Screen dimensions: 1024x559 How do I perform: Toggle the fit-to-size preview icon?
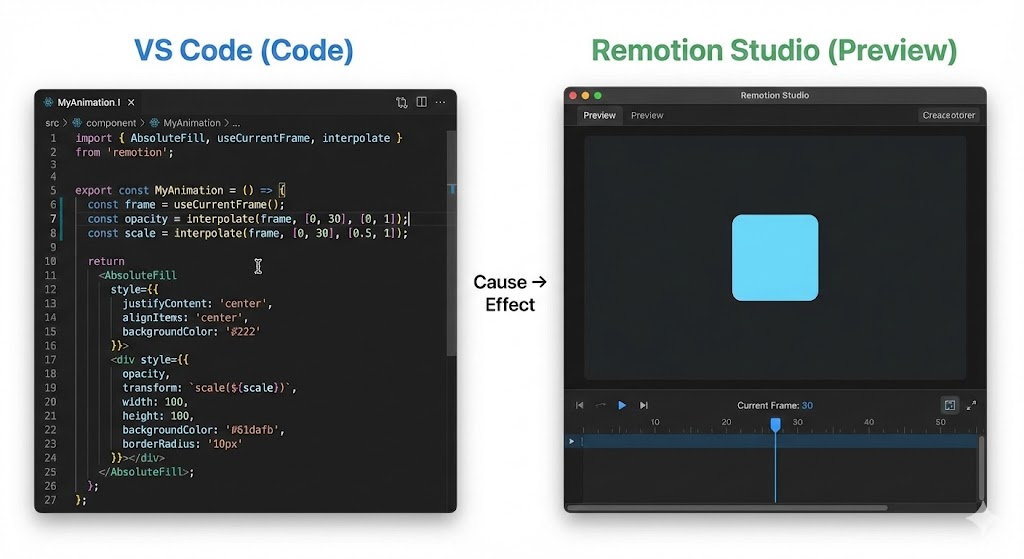click(x=949, y=405)
